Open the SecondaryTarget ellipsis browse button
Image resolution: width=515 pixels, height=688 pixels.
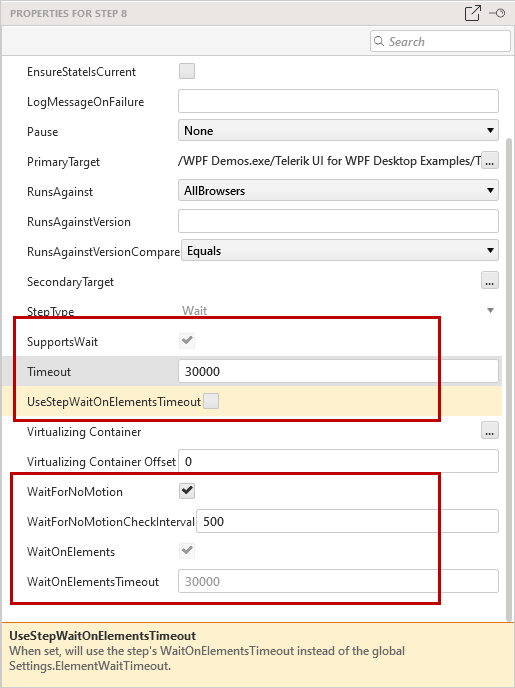(x=490, y=281)
